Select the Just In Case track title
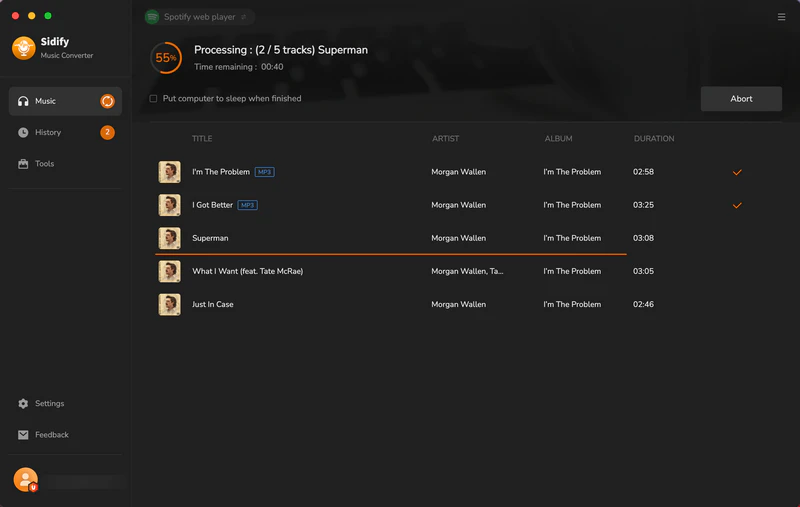 tap(213, 305)
